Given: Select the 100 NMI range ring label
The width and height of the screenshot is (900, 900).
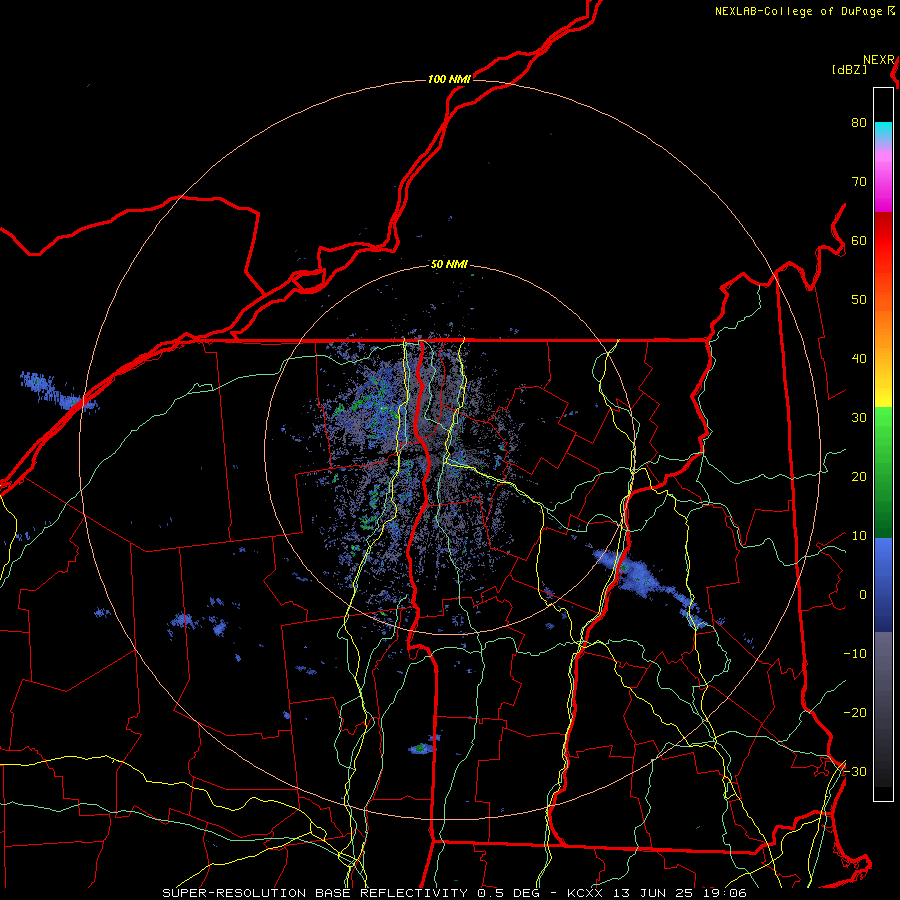Looking at the screenshot, I should [x=449, y=79].
